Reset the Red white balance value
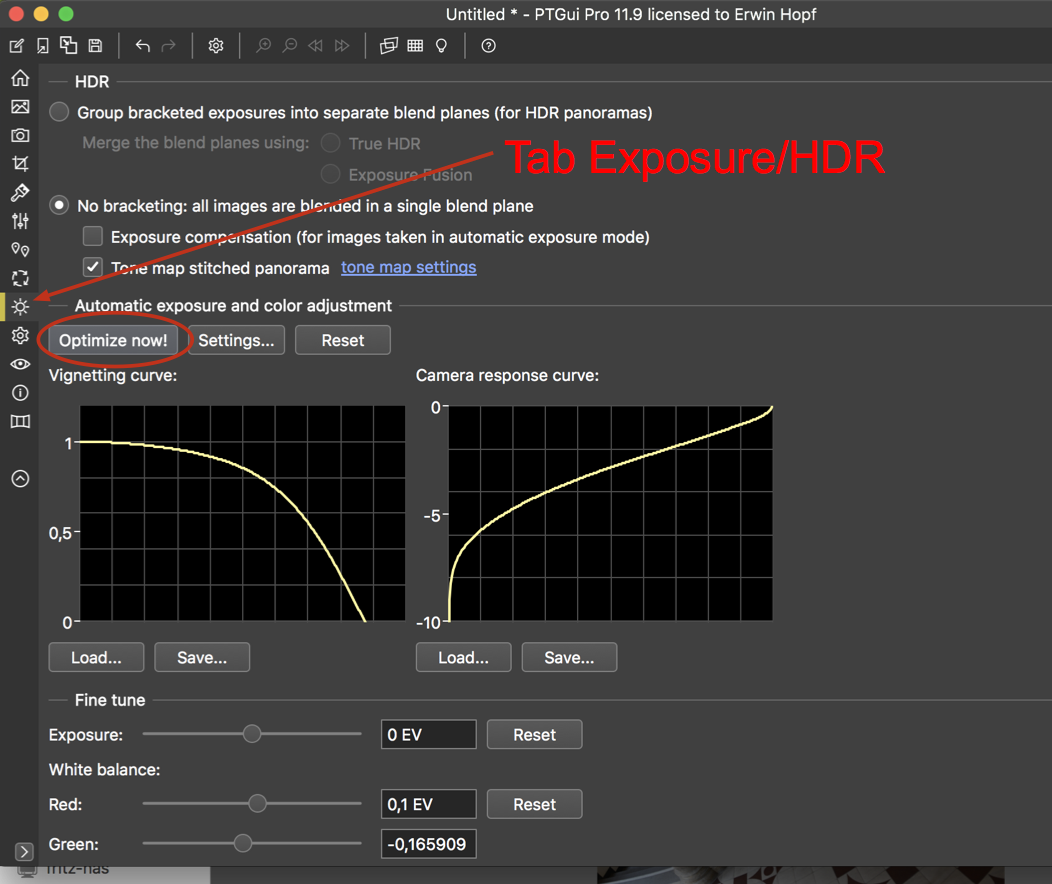The image size is (1052, 884). [535, 804]
